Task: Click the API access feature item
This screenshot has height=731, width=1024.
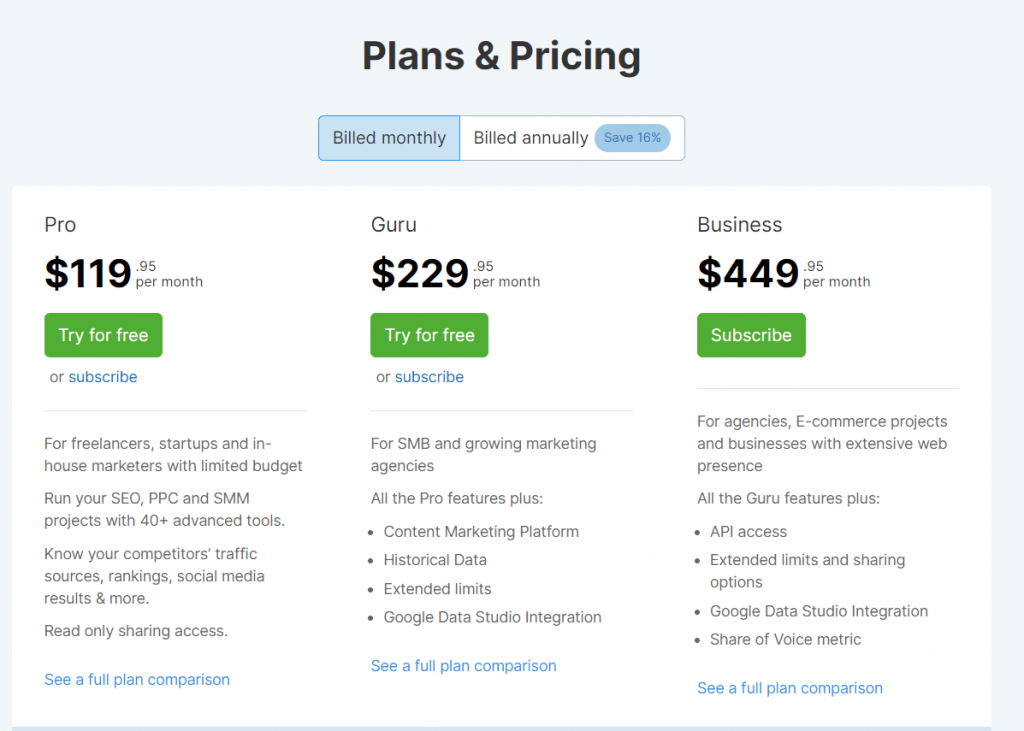Action: 748,532
